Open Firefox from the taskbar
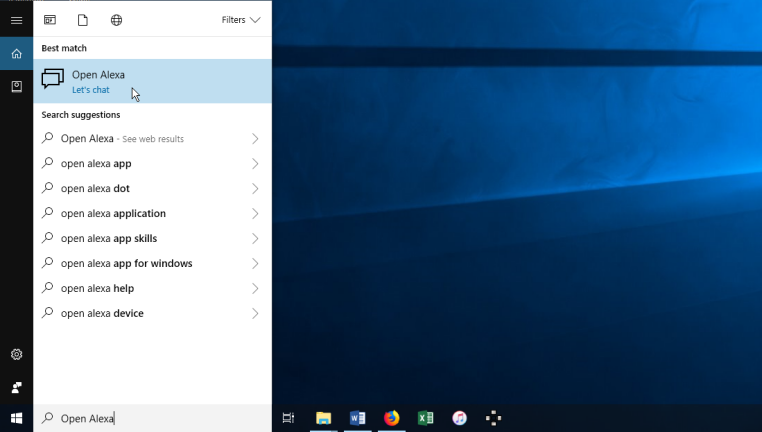The width and height of the screenshot is (762, 432). [x=391, y=418]
